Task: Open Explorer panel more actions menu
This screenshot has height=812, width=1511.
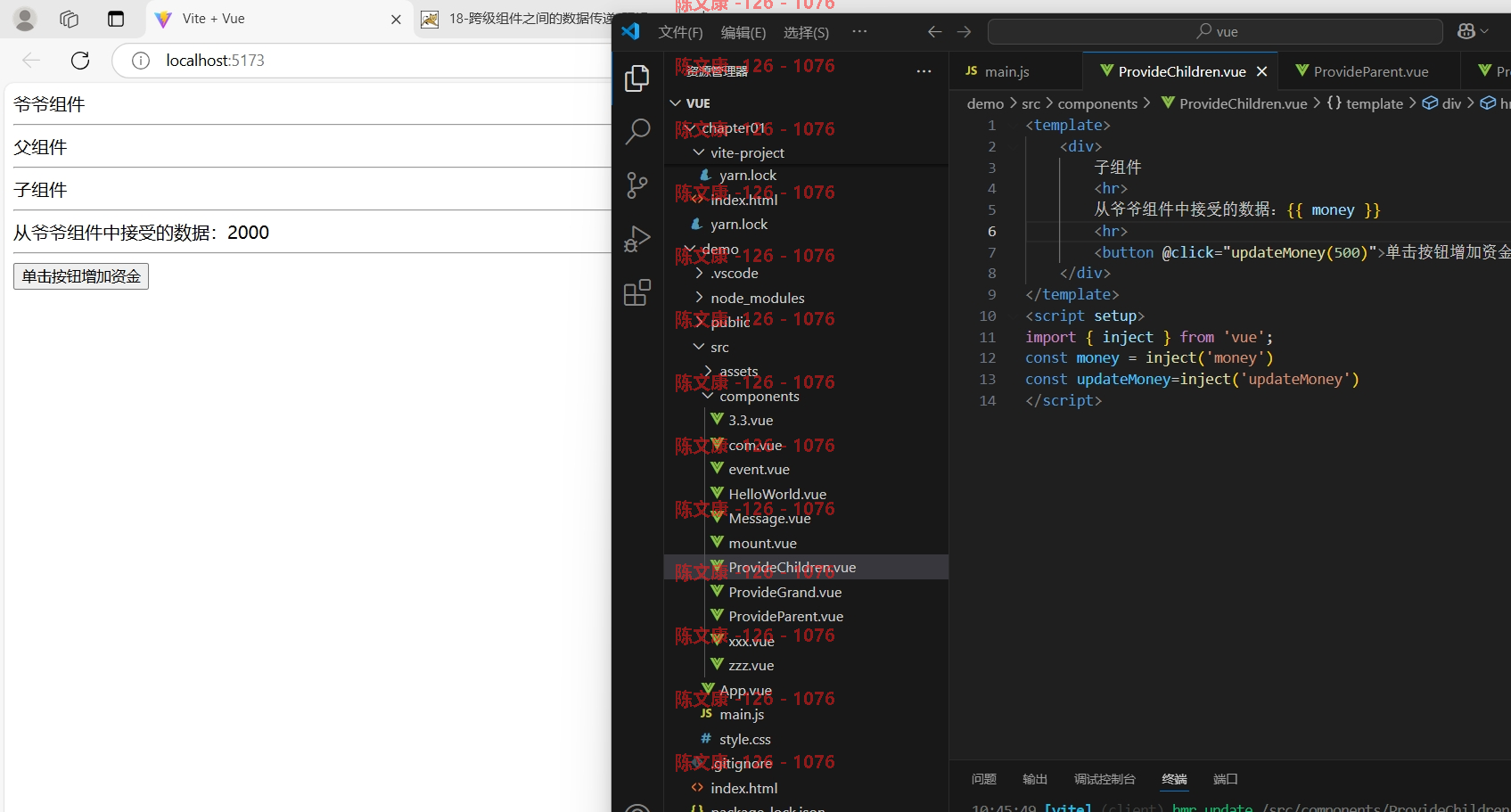Action: [x=924, y=71]
